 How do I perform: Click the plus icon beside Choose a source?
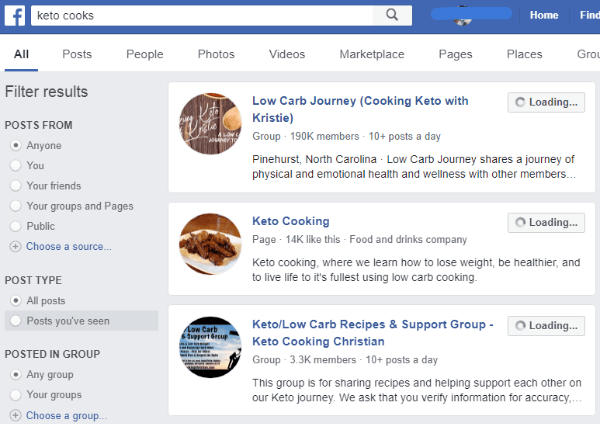coord(15,246)
